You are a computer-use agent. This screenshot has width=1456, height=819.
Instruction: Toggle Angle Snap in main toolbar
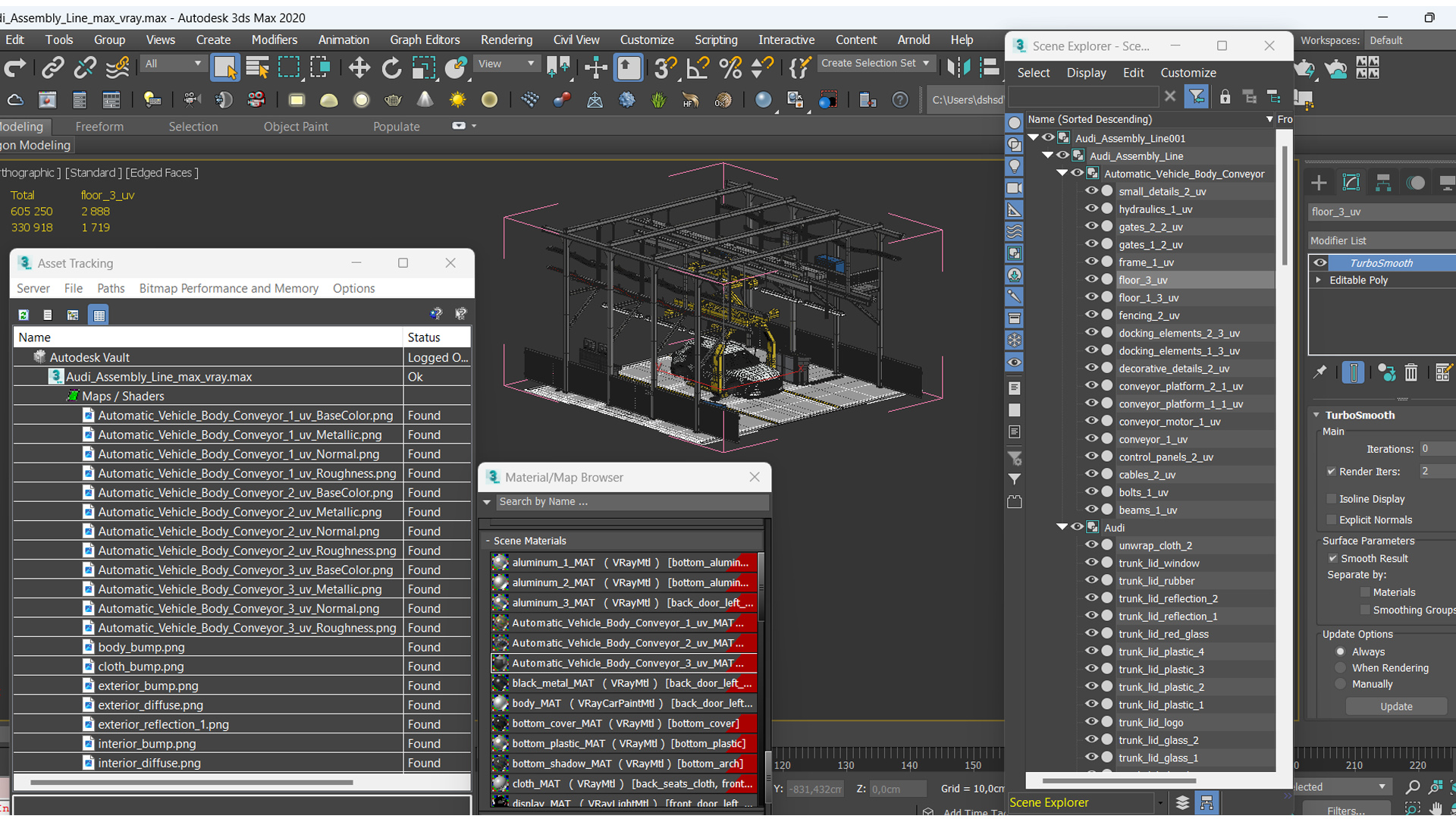tap(697, 68)
